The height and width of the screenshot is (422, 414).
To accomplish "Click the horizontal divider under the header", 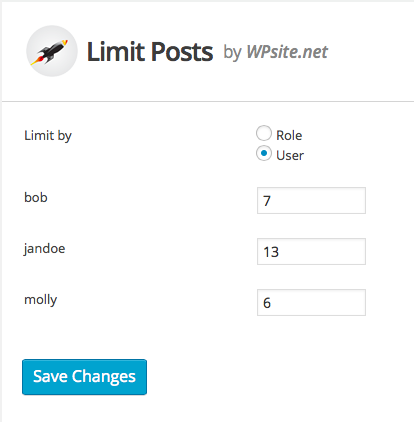I will click(x=208, y=101).
